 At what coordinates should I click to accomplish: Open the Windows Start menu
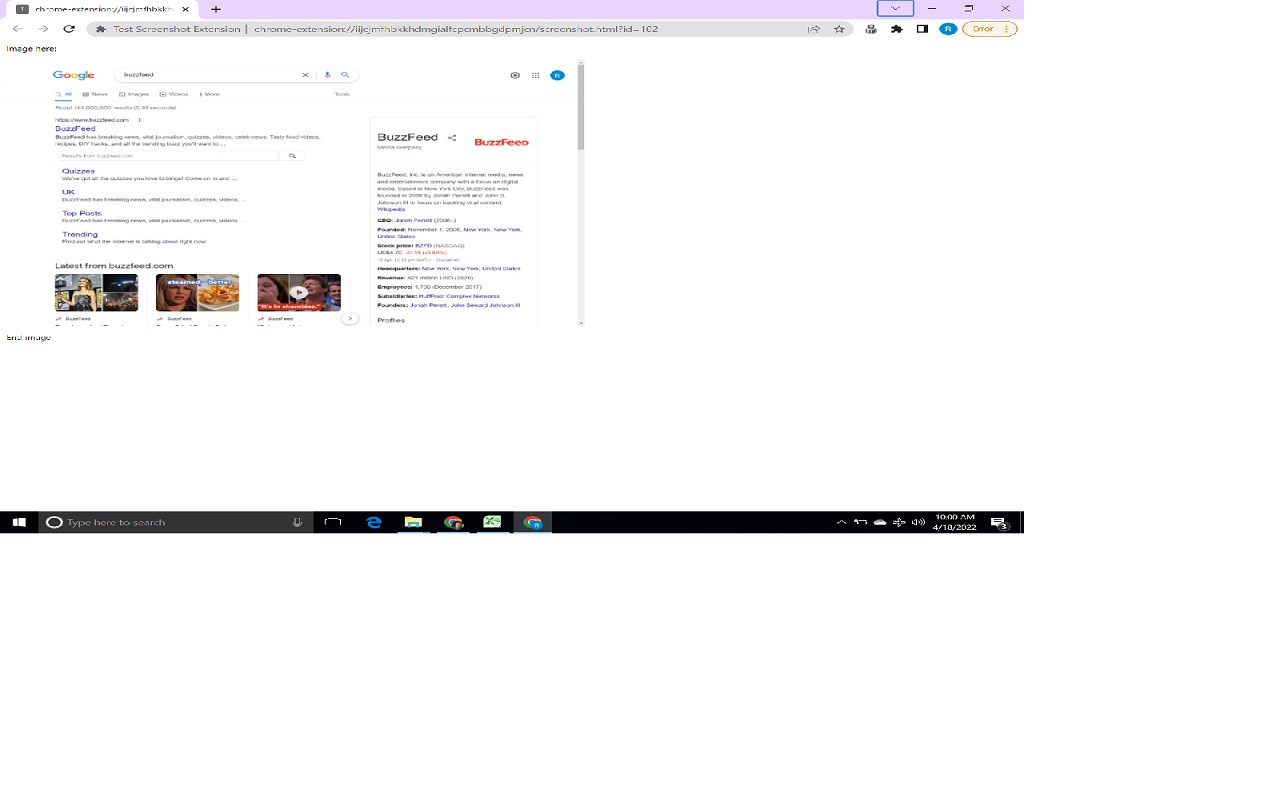18,522
